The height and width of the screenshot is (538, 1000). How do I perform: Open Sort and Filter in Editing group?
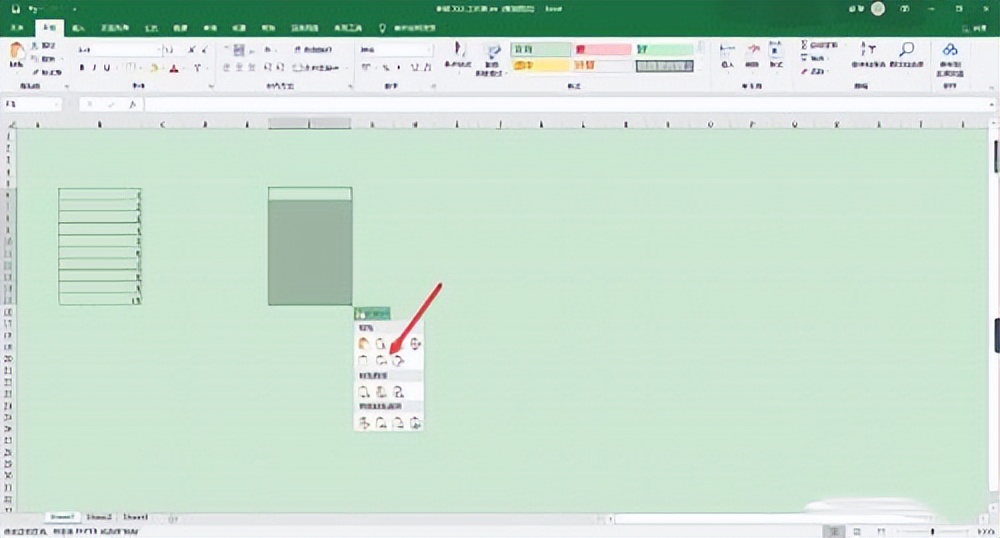click(x=868, y=55)
